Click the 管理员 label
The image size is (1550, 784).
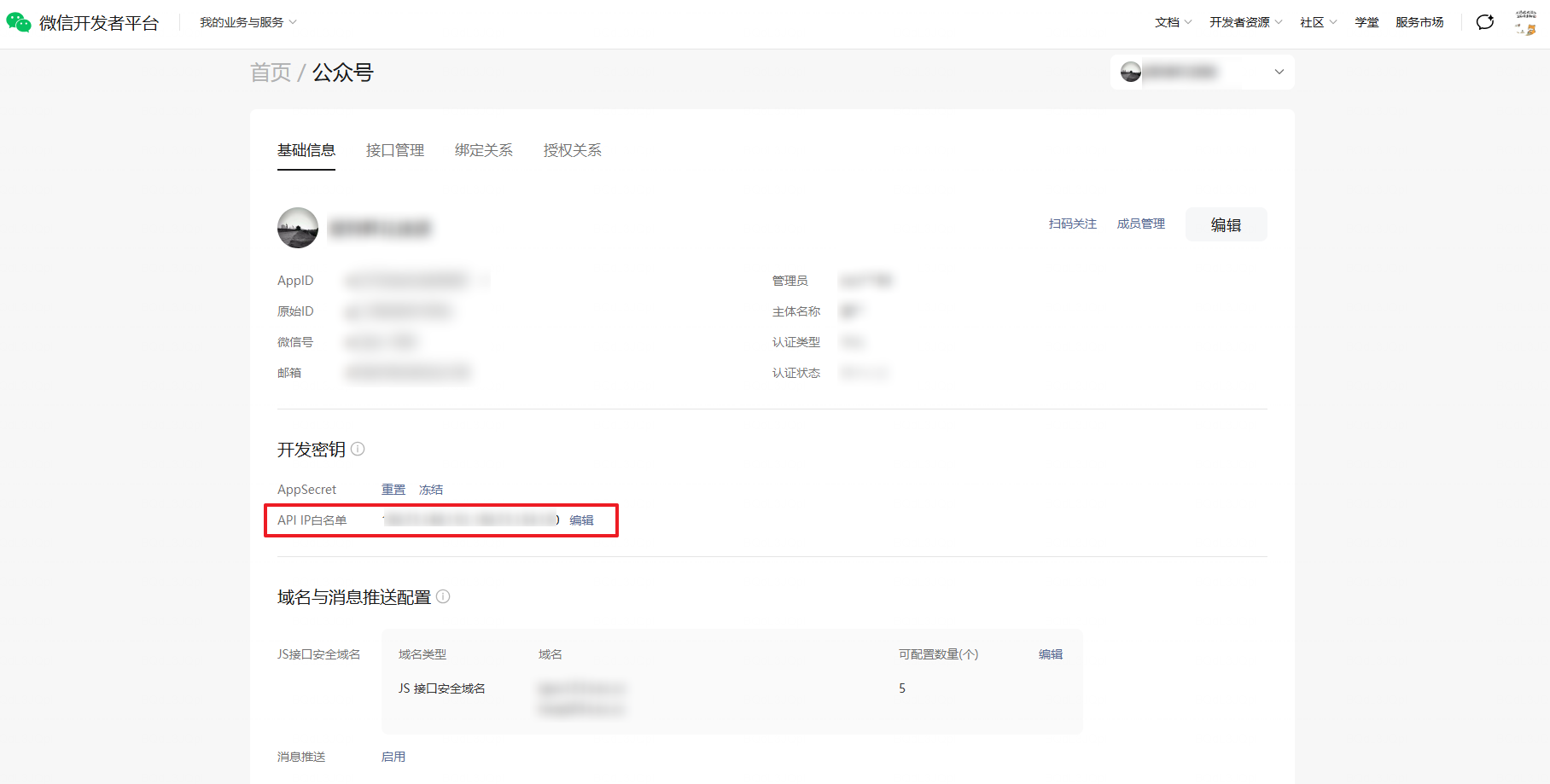click(790, 281)
